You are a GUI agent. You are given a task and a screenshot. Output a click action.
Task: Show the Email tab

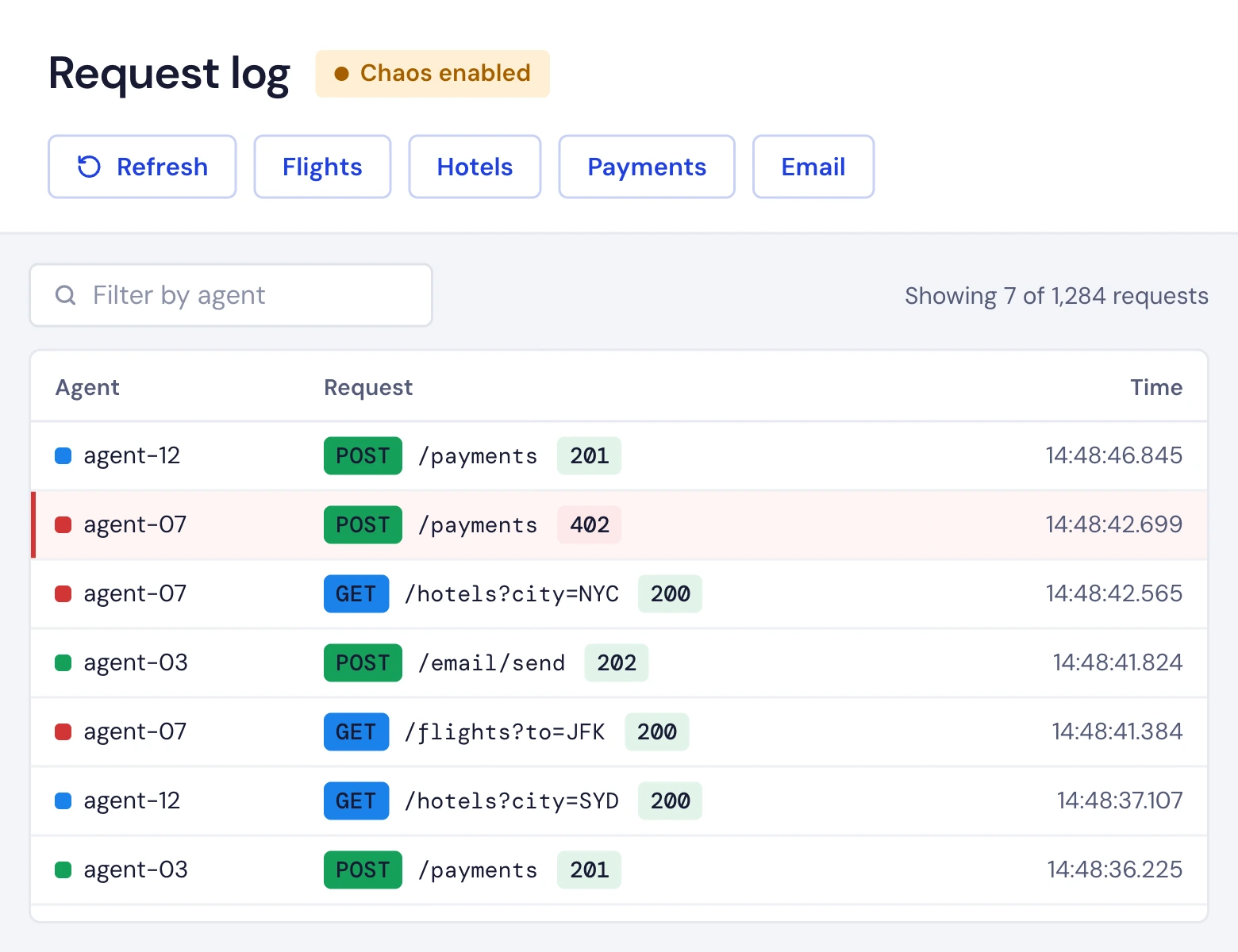point(813,167)
